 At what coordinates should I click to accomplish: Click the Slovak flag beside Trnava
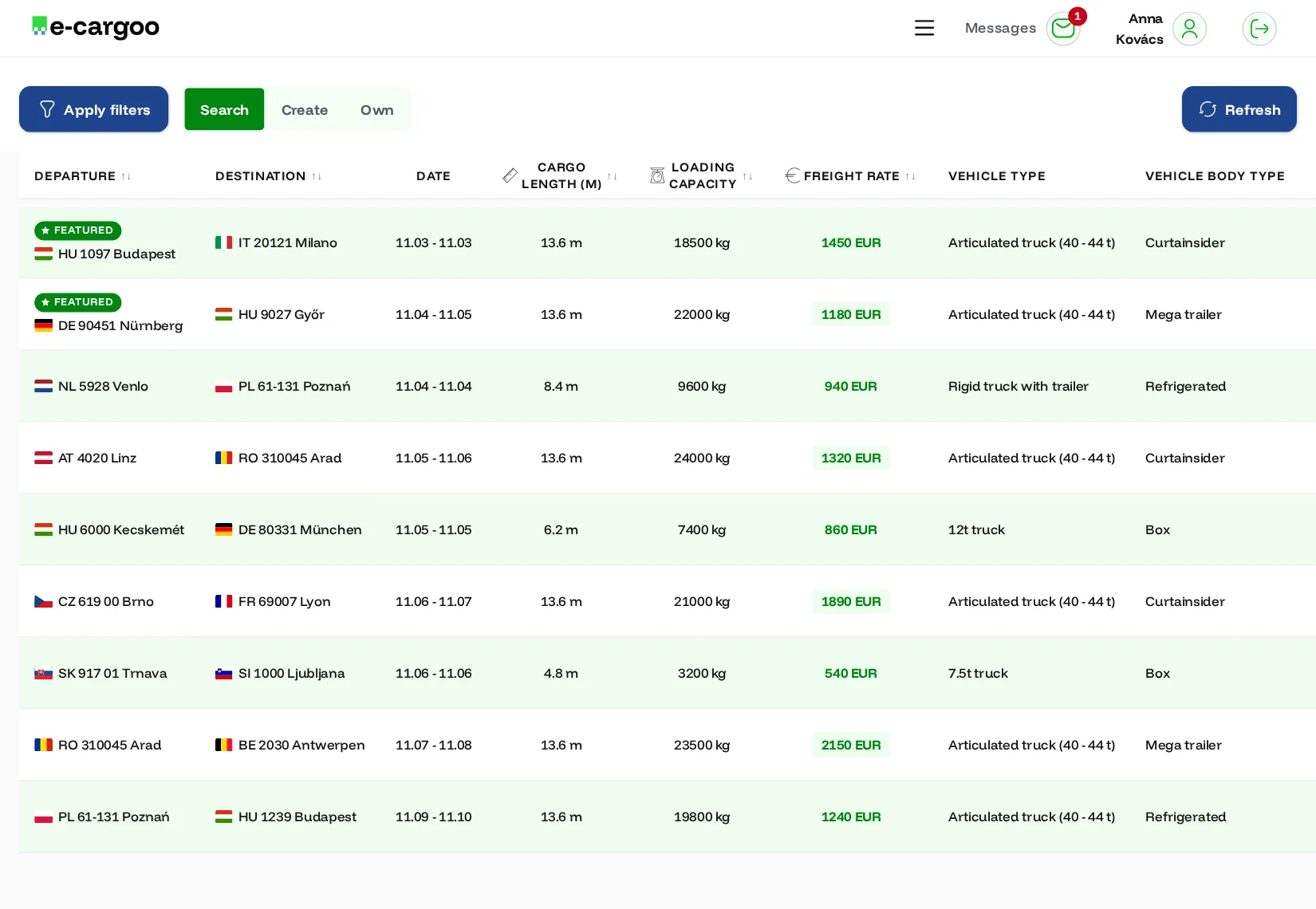click(x=43, y=673)
